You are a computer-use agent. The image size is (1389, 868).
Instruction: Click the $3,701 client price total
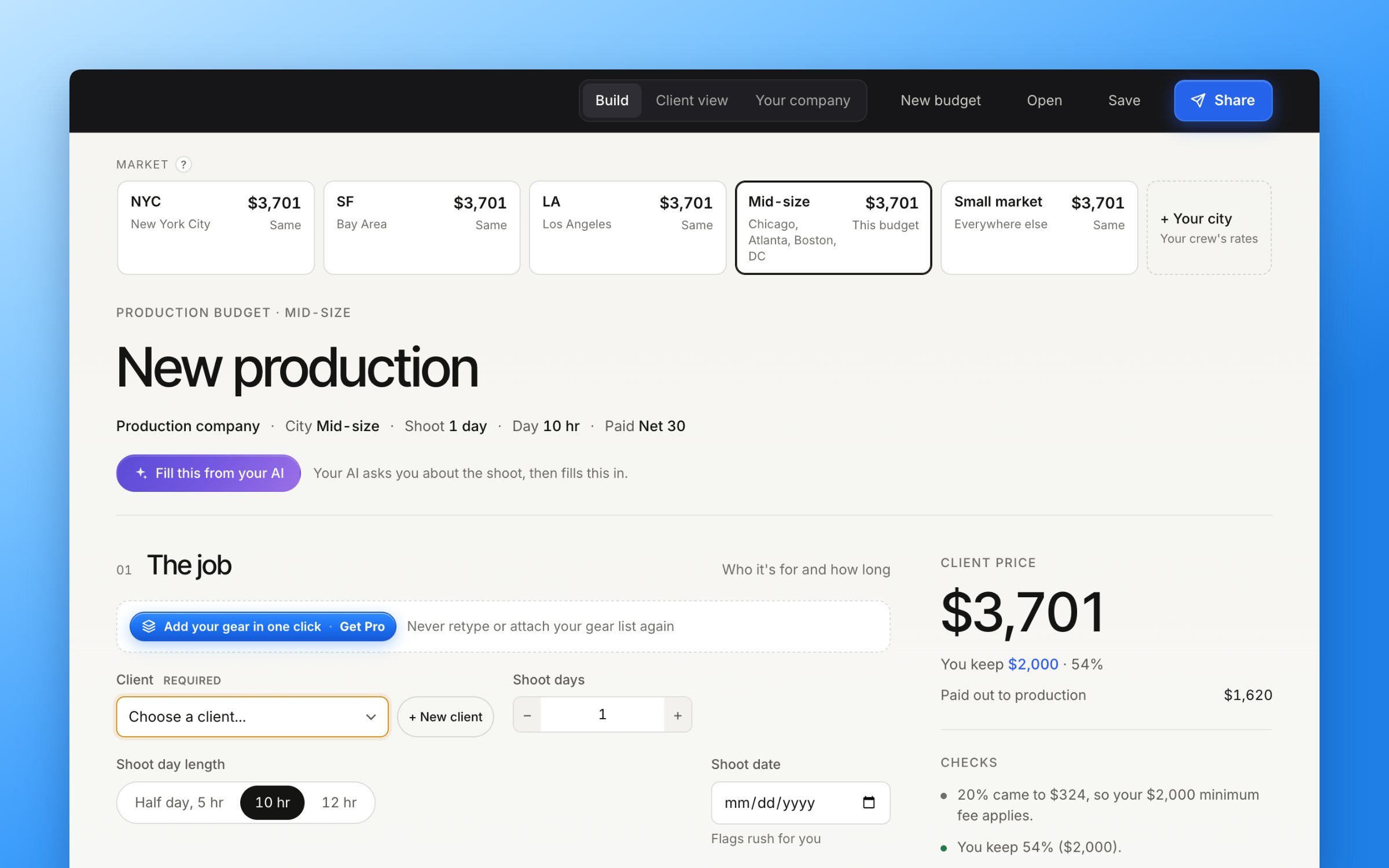tap(1023, 613)
